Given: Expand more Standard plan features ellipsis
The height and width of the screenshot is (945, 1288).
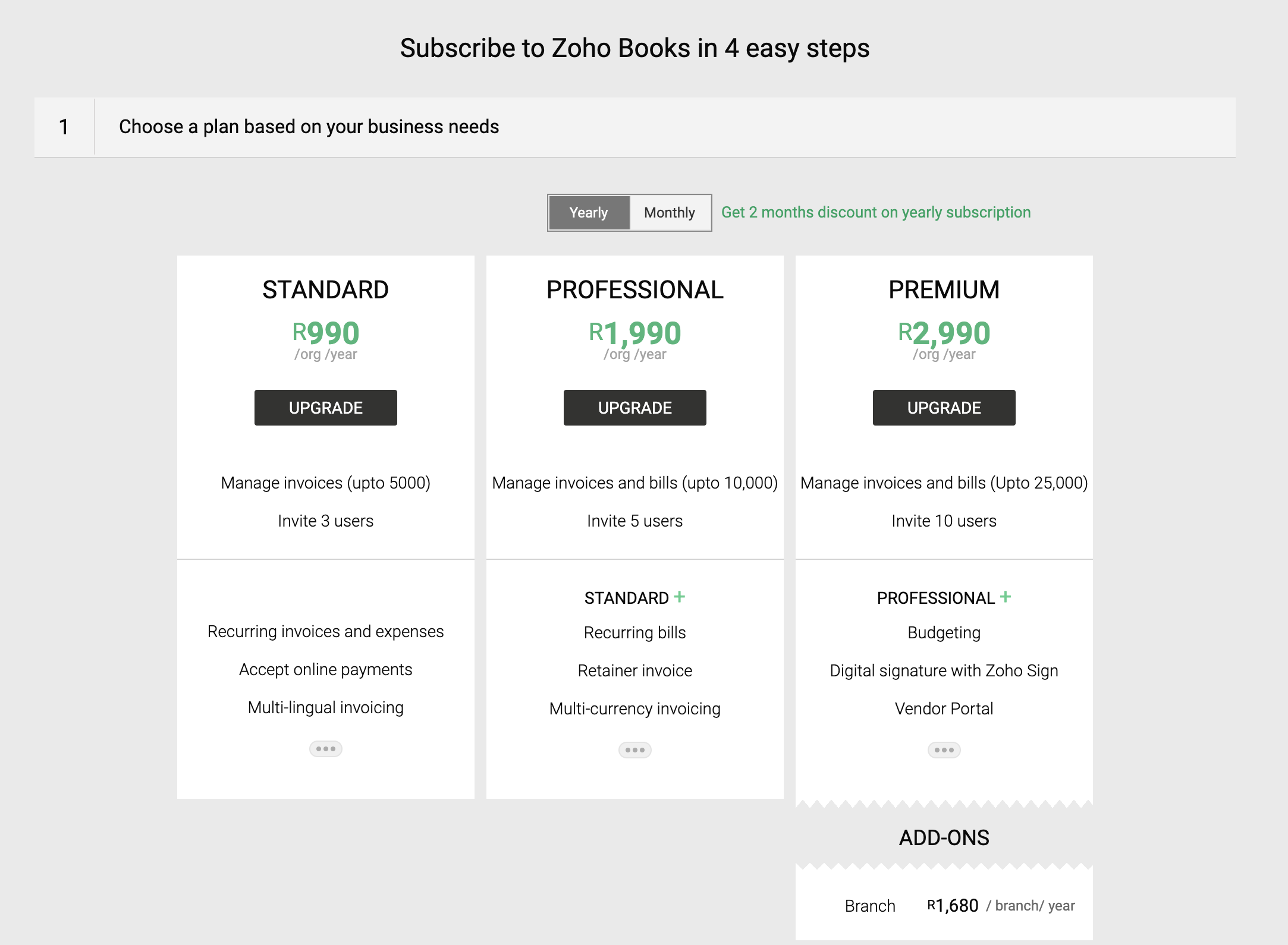Looking at the screenshot, I should [x=326, y=749].
